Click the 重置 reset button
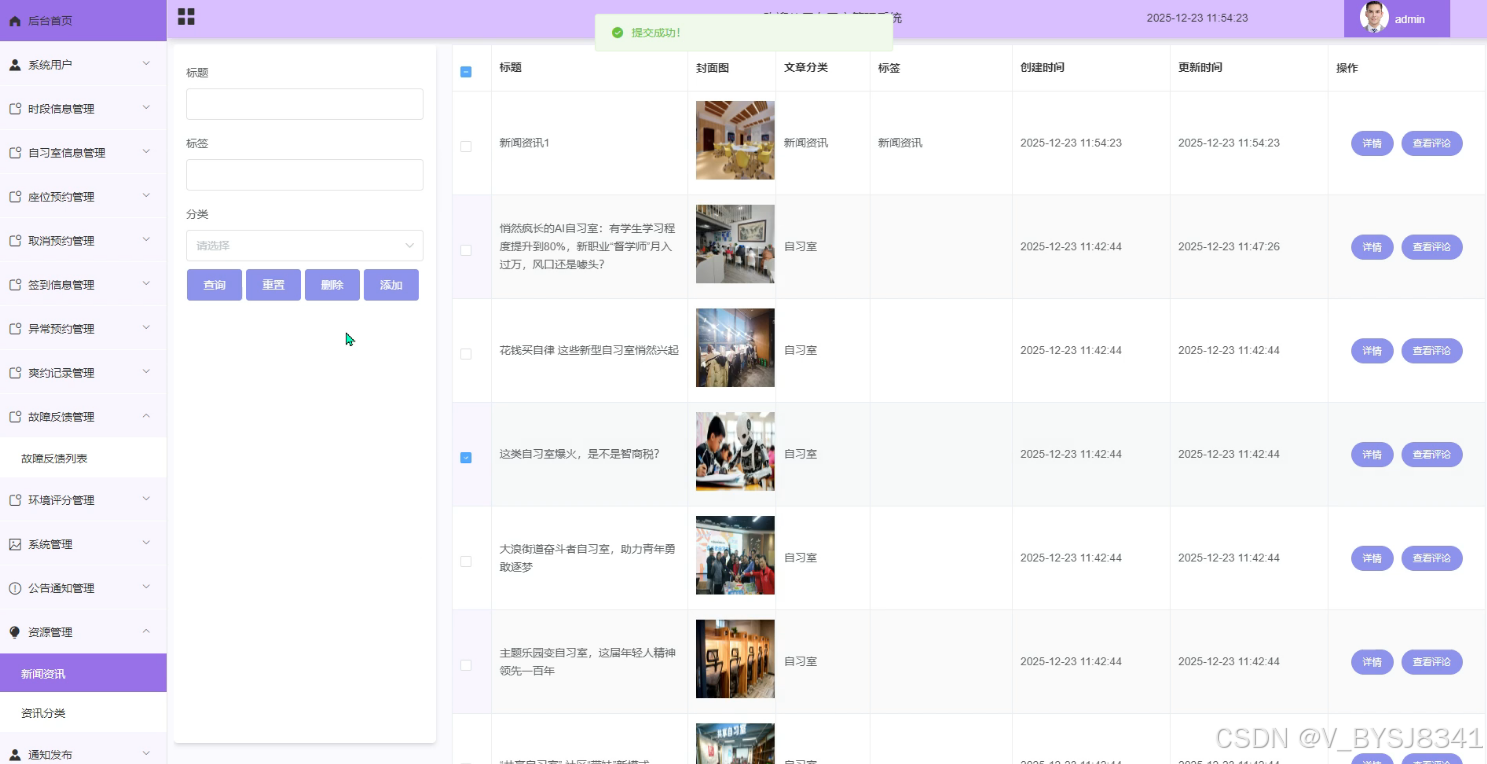This screenshot has height=764, width=1487. pyautogui.click(x=273, y=285)
